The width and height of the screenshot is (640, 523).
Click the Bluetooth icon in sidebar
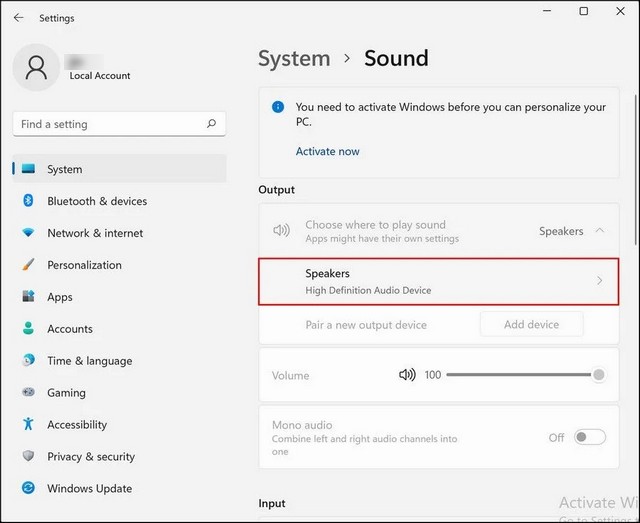click(x=28, y=200)
